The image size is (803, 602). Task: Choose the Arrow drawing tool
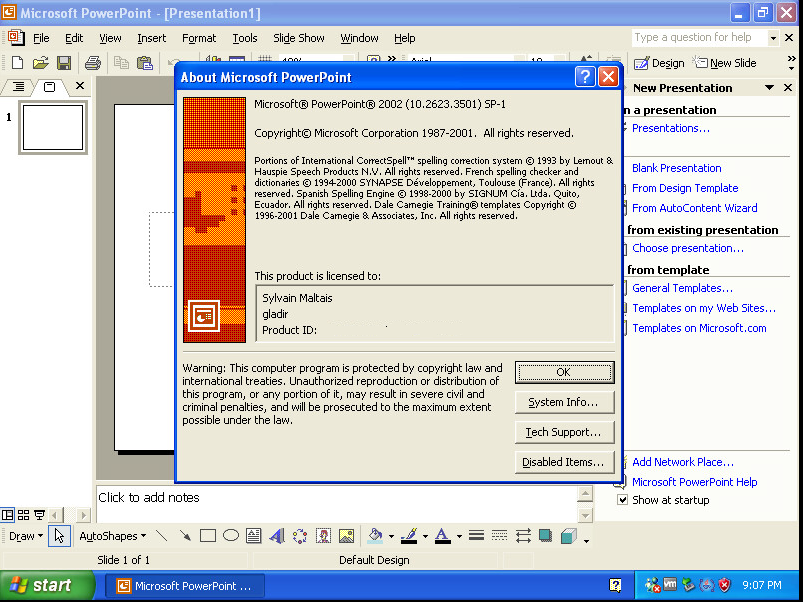185,536
